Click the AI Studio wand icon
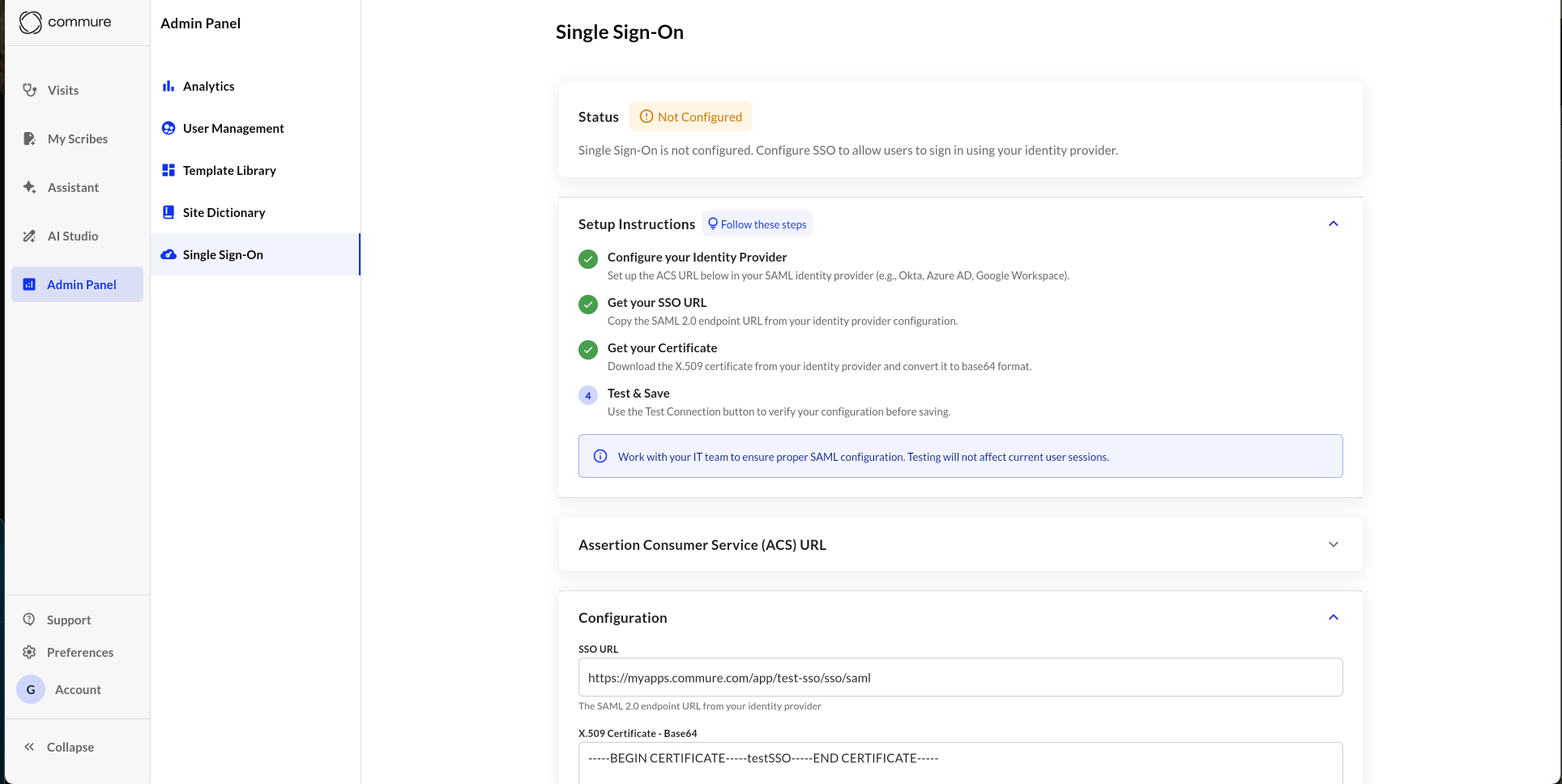 (x=30, y=236)
